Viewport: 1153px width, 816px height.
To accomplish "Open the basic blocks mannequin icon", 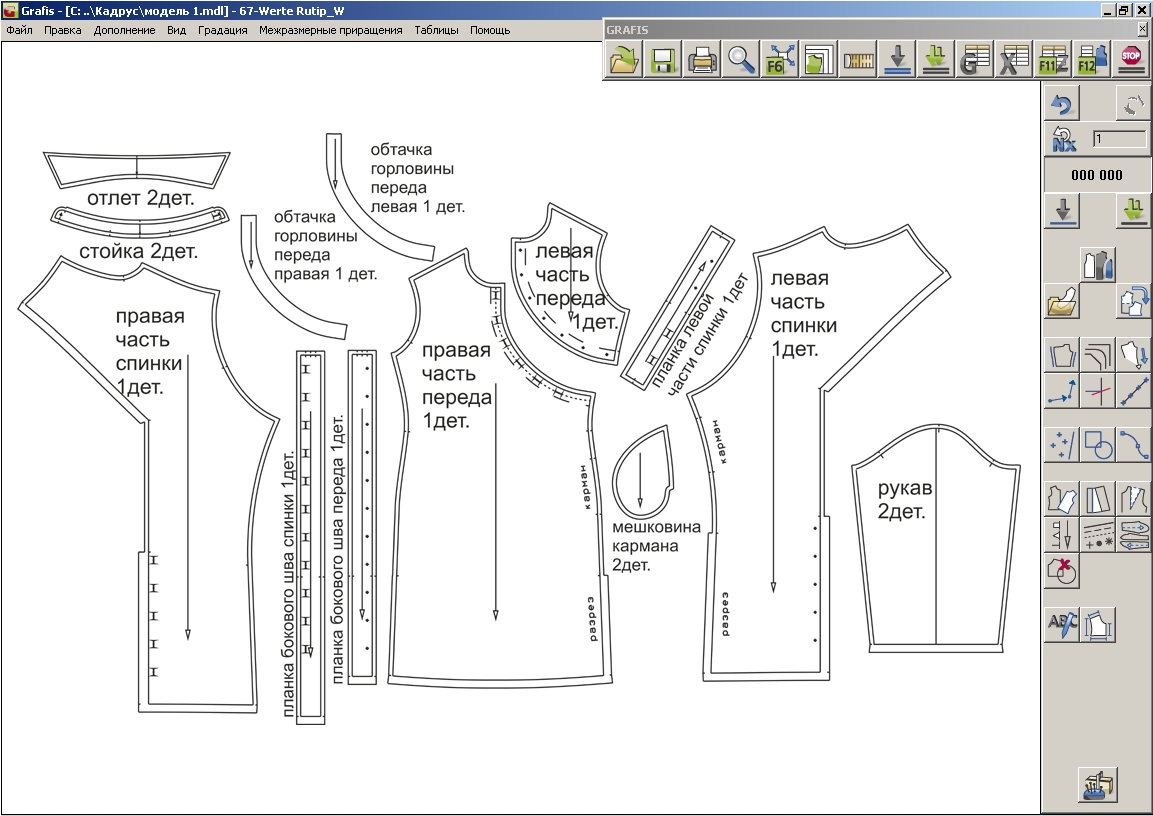I will click(x=1098, y=265).
